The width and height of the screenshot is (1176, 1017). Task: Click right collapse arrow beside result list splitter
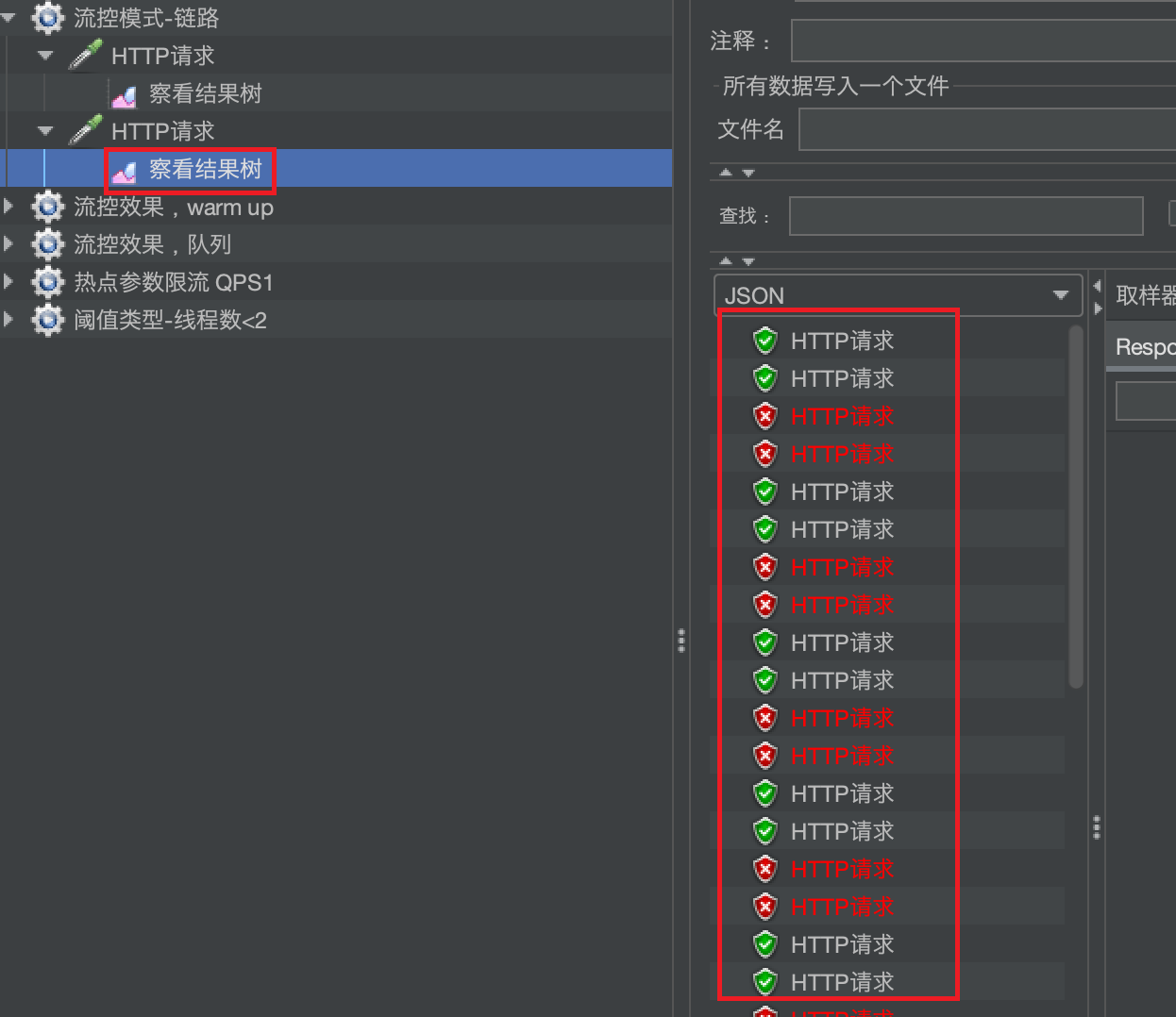(x=1097, y=308)
